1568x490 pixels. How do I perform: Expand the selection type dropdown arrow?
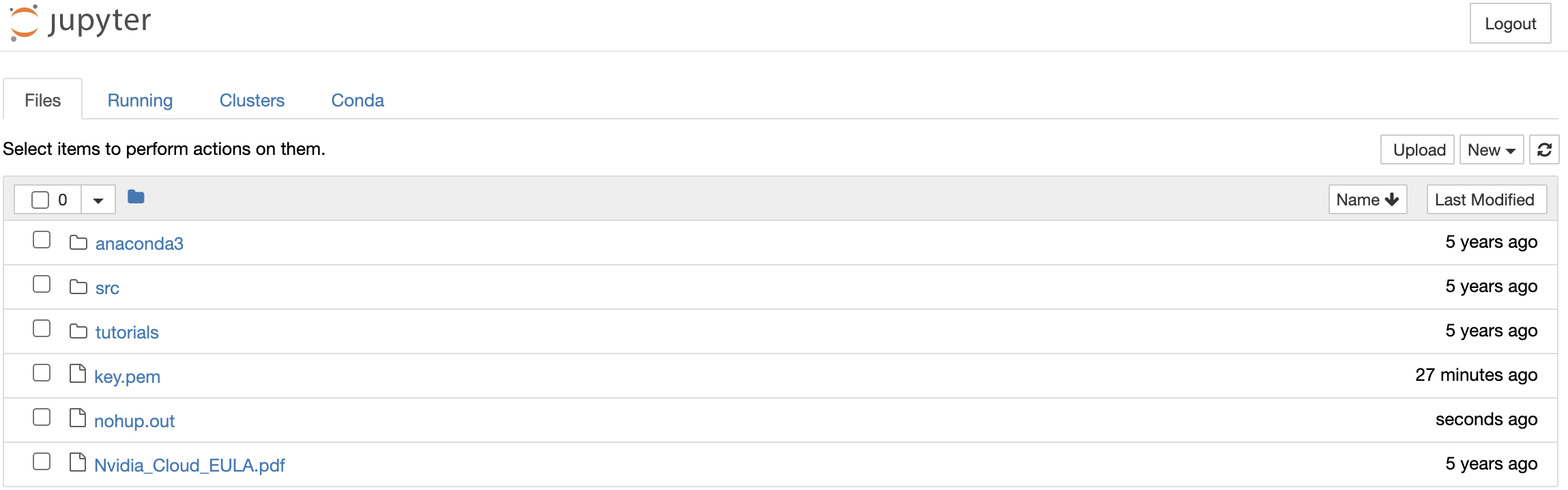(98, 200)
